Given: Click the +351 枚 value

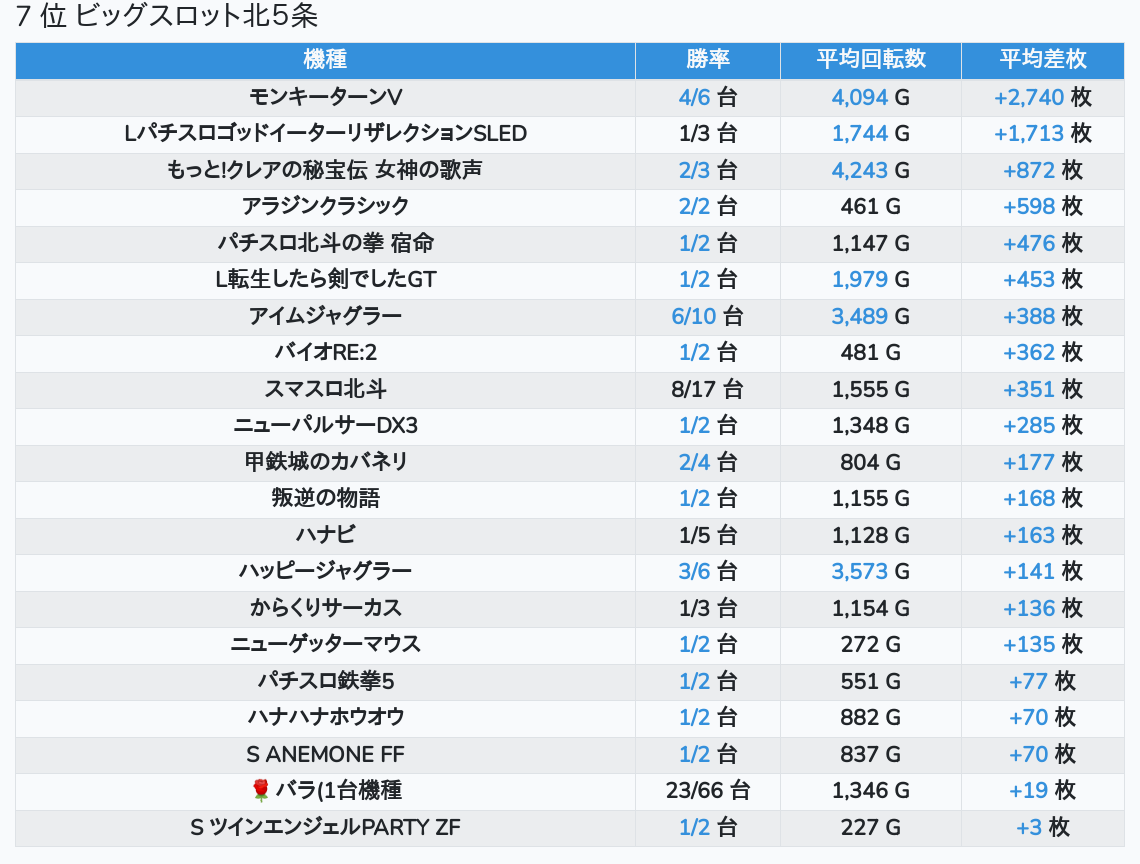Looking at the screenshot, I should [x=1043, y=389].
